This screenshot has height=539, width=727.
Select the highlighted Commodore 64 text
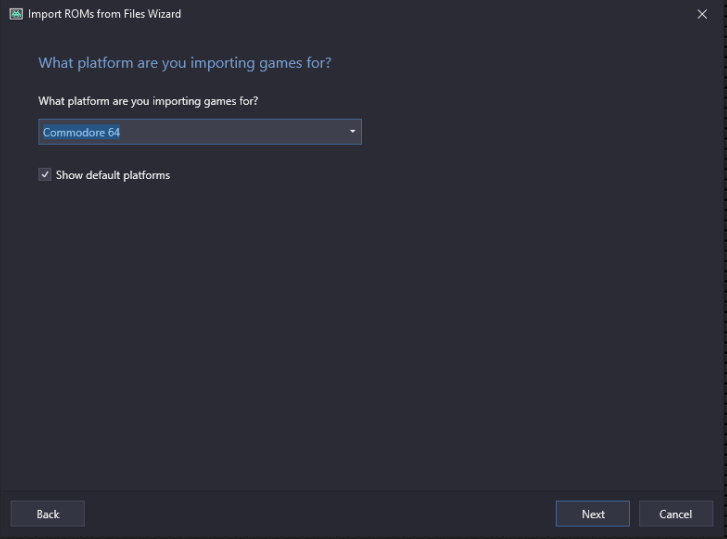tap(81, 132)
